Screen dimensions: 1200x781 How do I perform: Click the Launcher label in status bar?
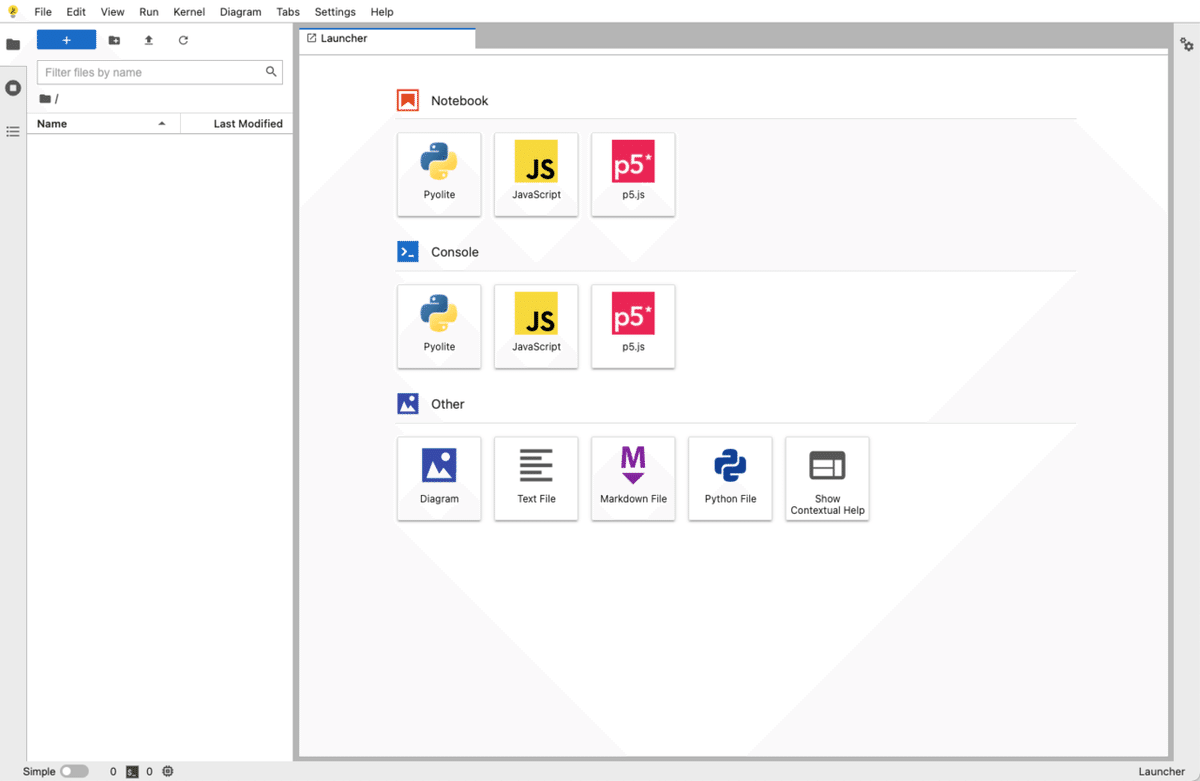[1161, 771]
